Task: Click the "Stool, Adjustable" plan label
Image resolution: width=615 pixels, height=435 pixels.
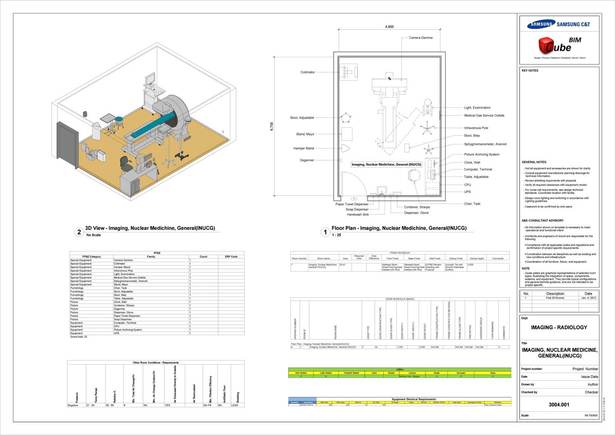Action: (302, 118)
